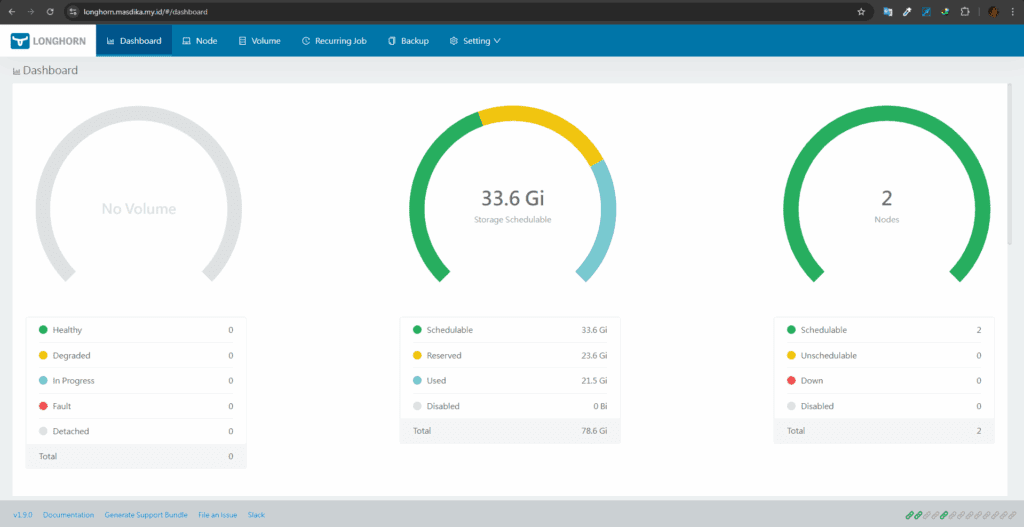Viewport: 1024px width, 527px height.
Task: Open the Extensions puzzle-piece menu
Action: pyautogui.click(x=965, y=12)
